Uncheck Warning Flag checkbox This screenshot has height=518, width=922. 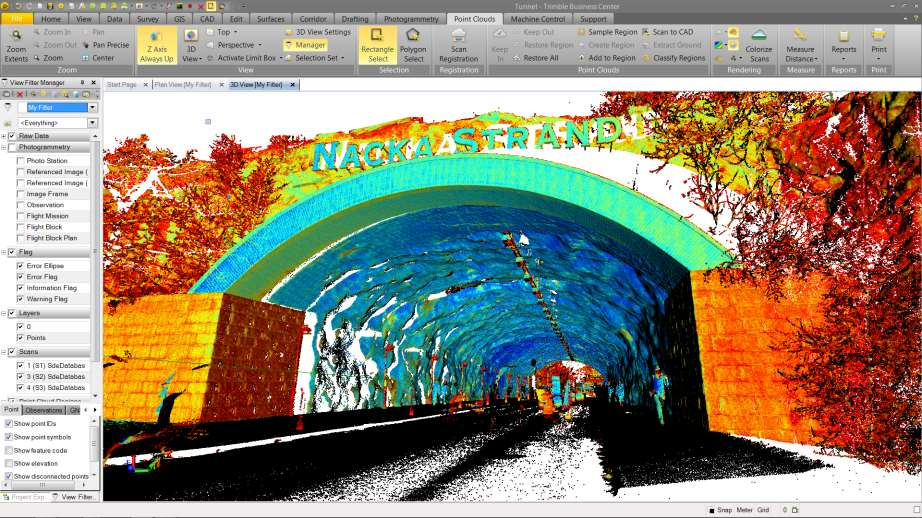click(x=21, y=299)
